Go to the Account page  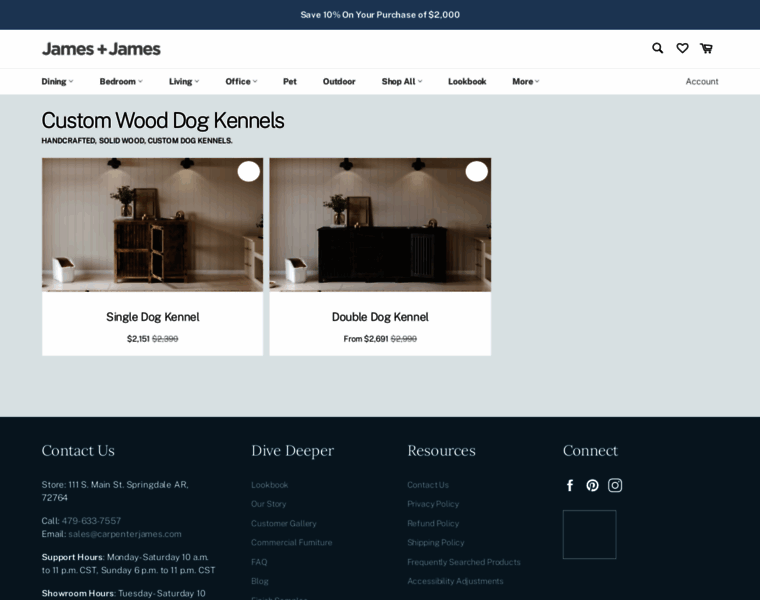pos(702,81)
